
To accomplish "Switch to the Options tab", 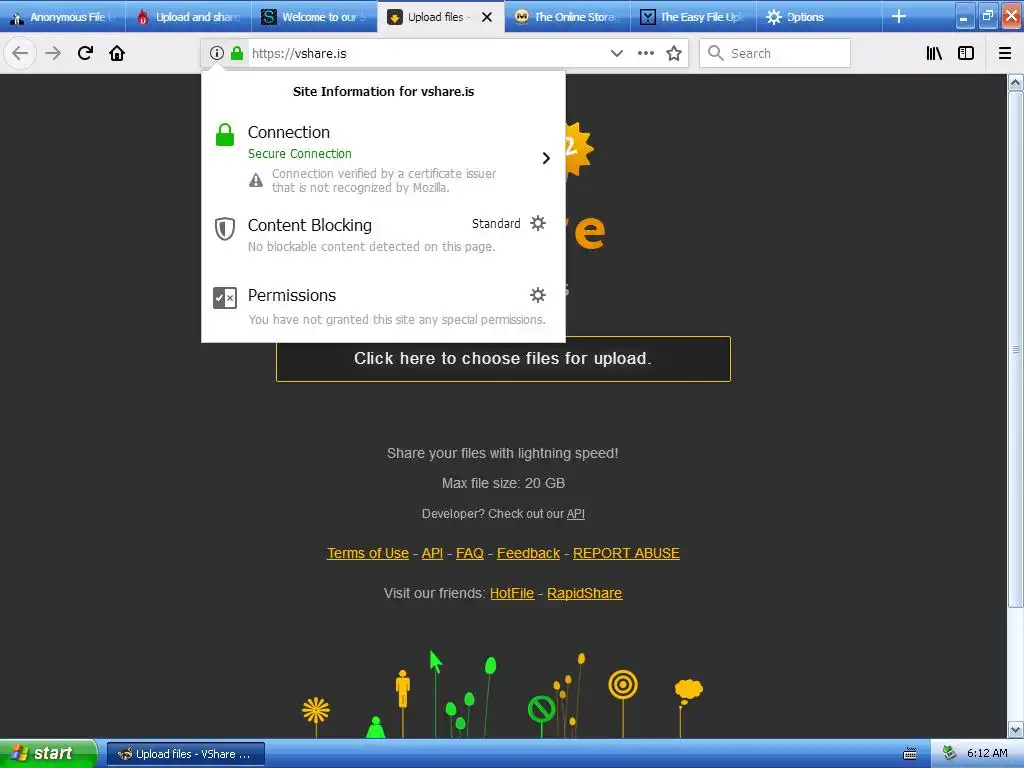I will click(819, 17).
